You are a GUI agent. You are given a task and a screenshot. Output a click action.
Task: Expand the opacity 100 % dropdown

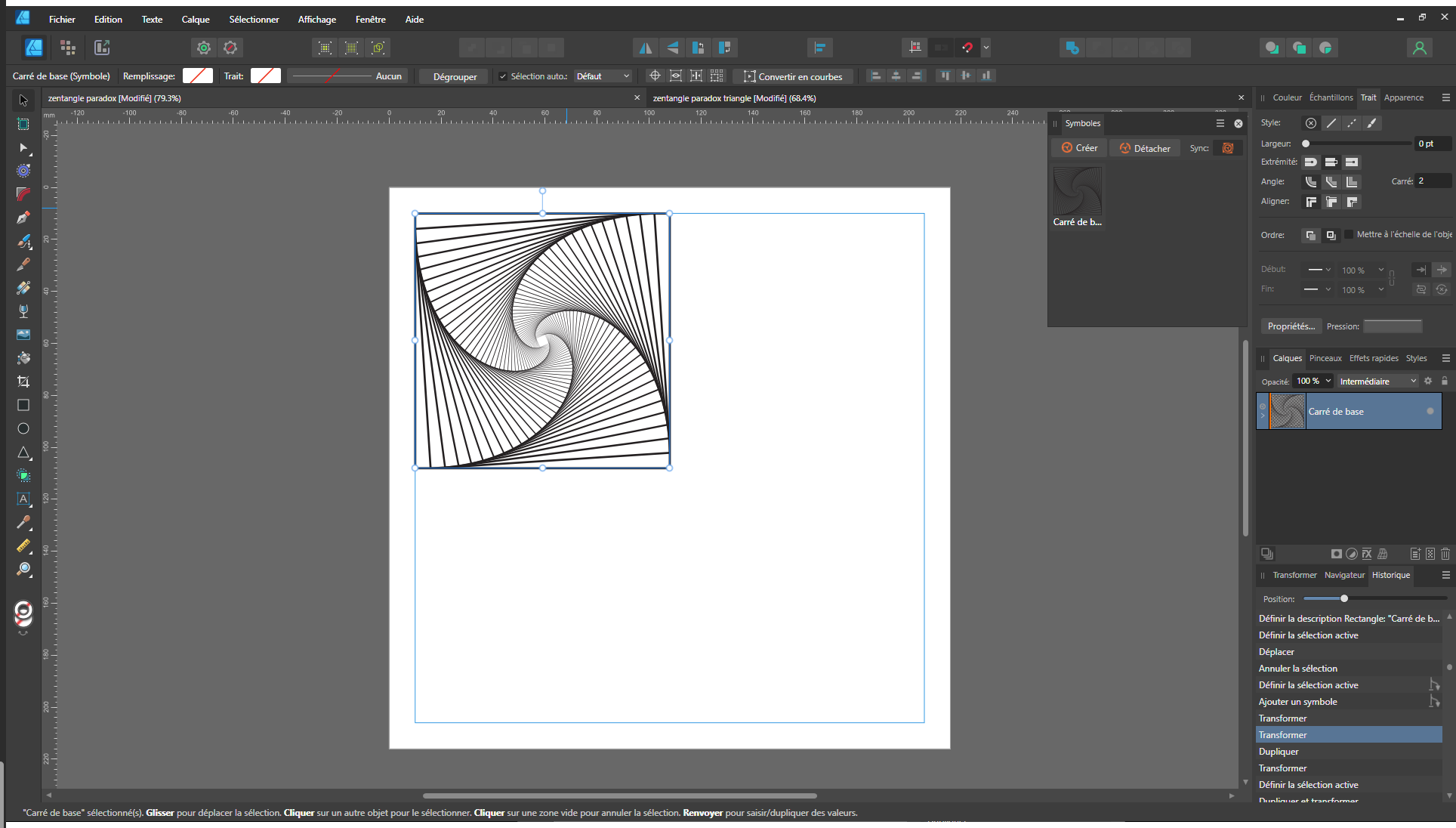[x=1328, y=381]
